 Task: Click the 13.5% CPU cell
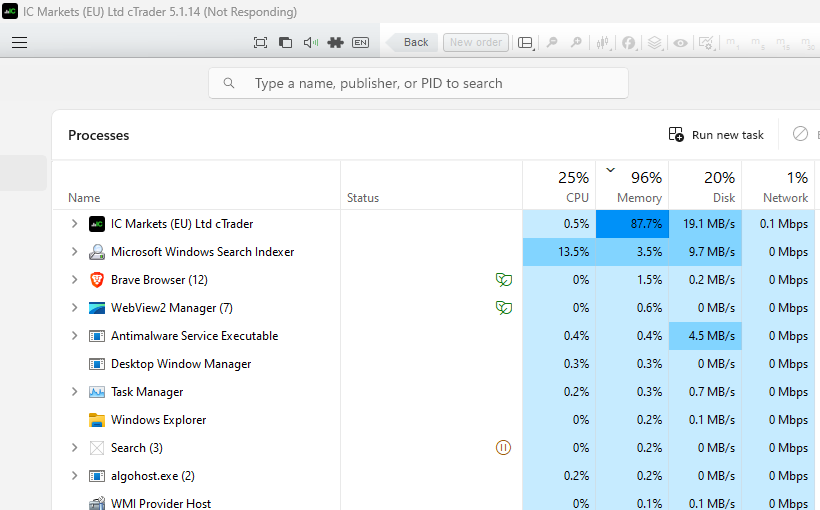(559, 252)
